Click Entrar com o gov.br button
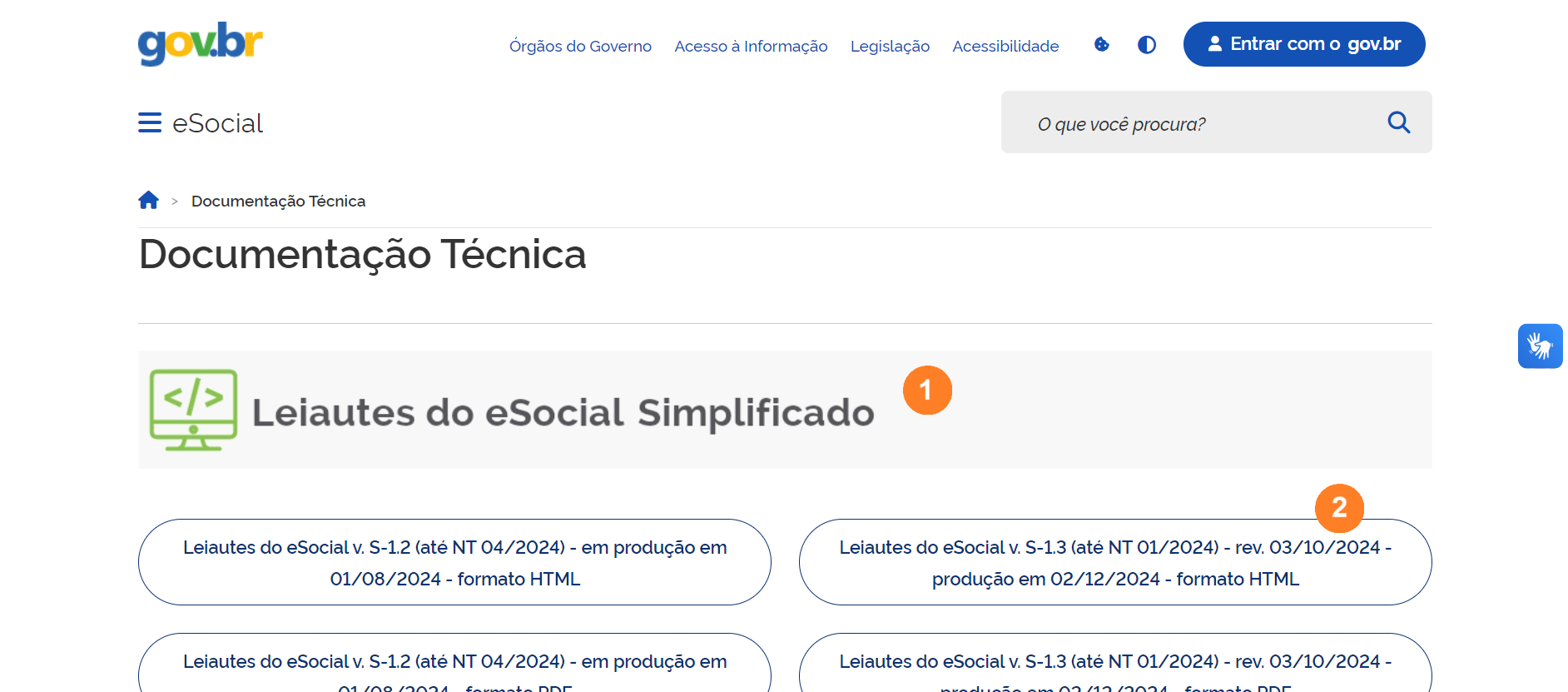 coord(1303,44)
